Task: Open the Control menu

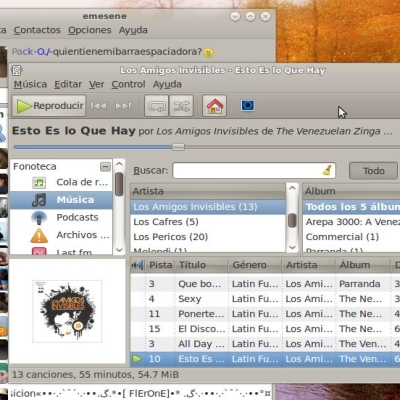Action: coord(128,84)
